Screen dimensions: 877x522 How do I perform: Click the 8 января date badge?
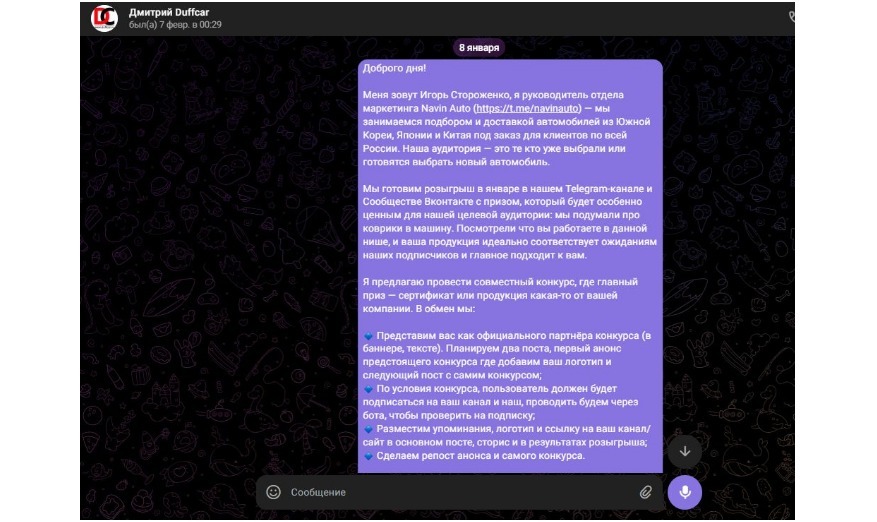tap(479, 48)
